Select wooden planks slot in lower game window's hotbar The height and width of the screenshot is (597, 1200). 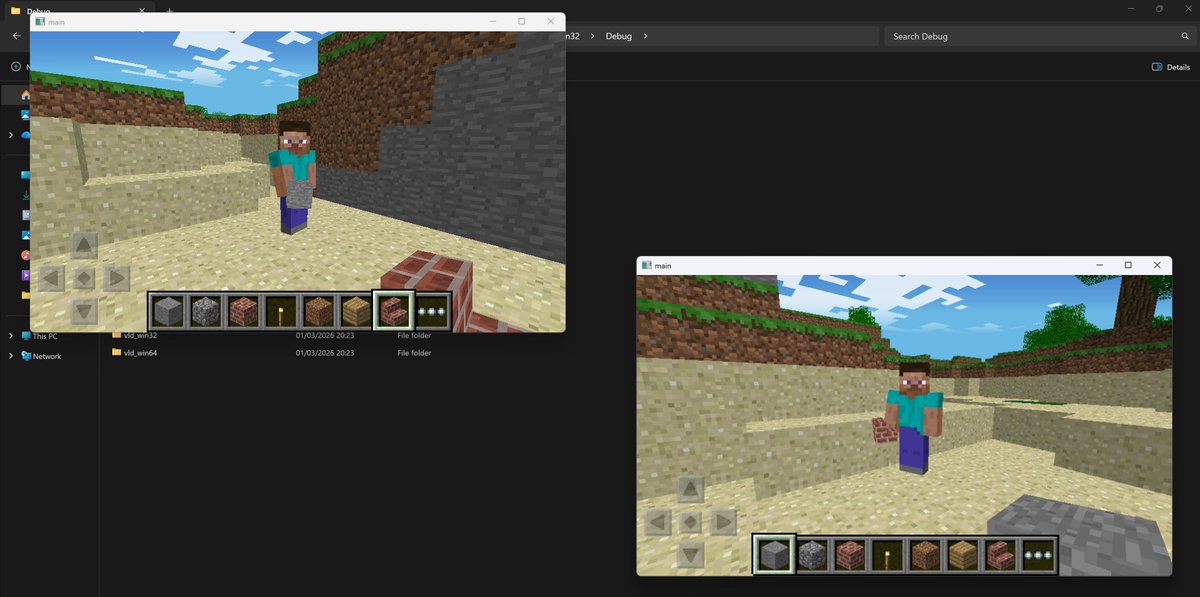pyautogui.click(x=962, y=554)
